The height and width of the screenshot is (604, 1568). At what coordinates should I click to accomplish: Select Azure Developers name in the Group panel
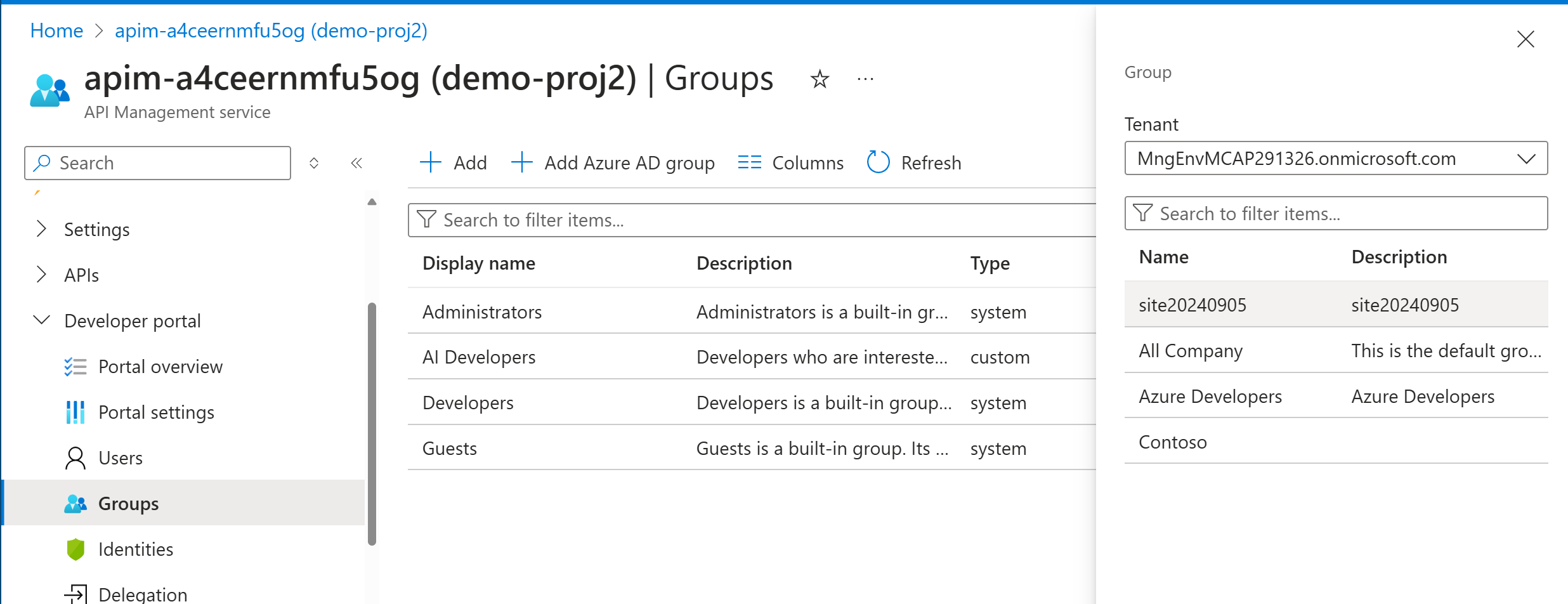click(x=1210, y=397)
